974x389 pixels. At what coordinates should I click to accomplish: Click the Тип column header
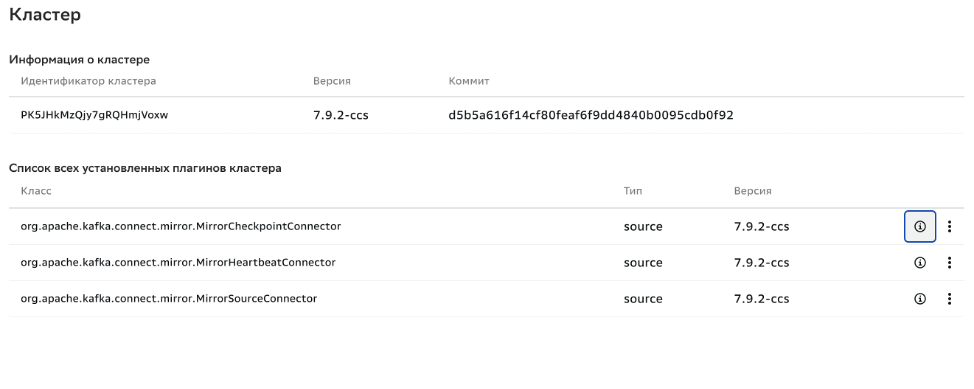(633, 191)
